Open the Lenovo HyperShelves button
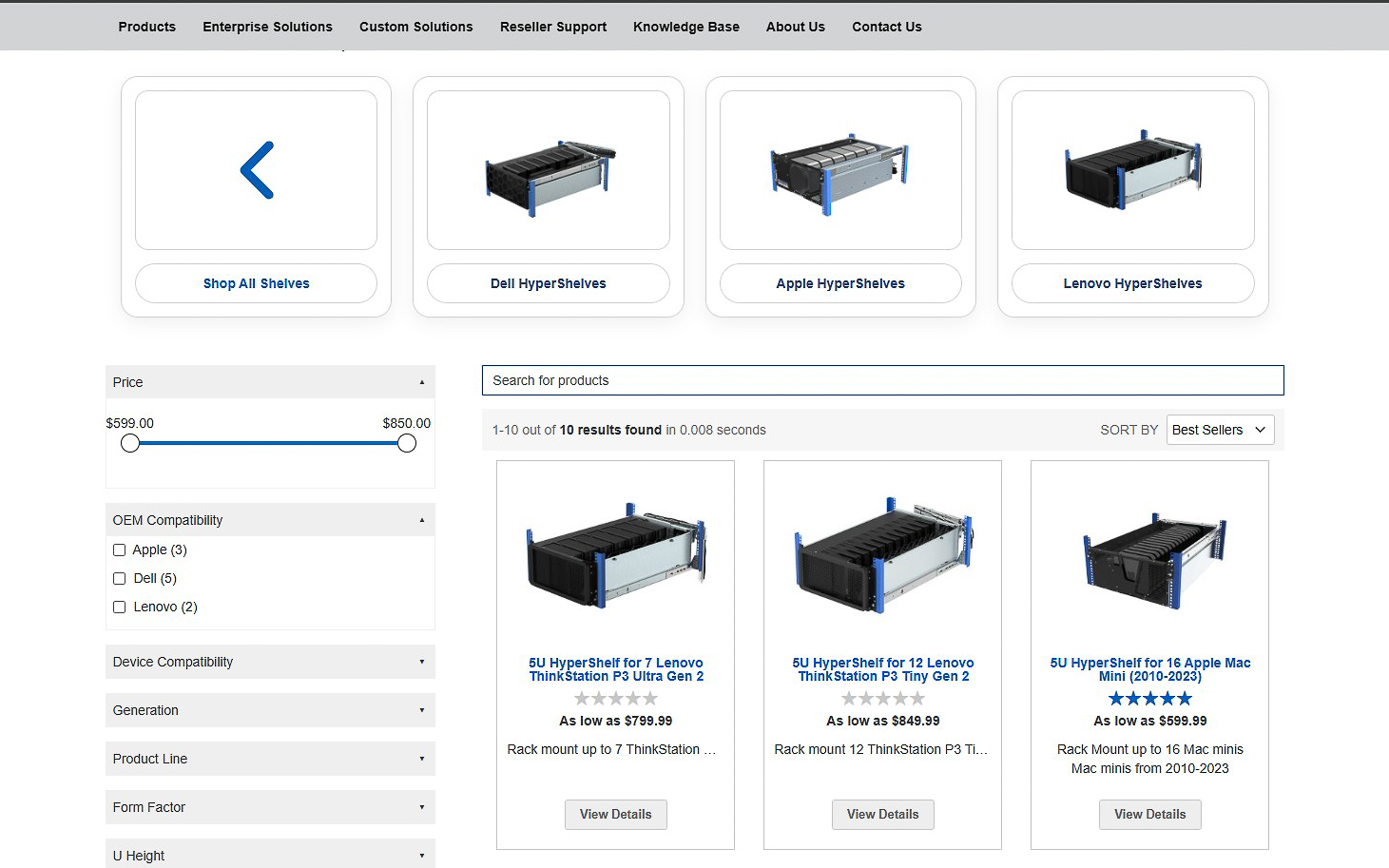 [x=1132, y=283]
